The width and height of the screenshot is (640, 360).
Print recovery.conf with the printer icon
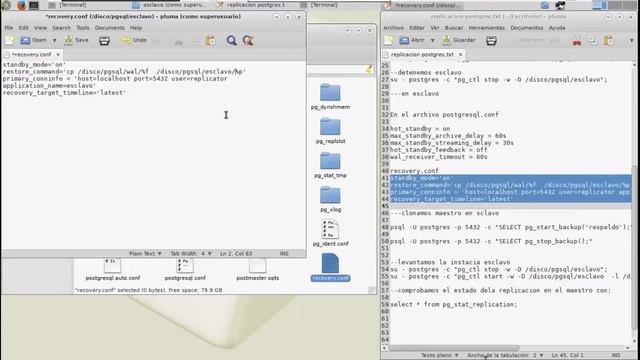click(104, 40)
